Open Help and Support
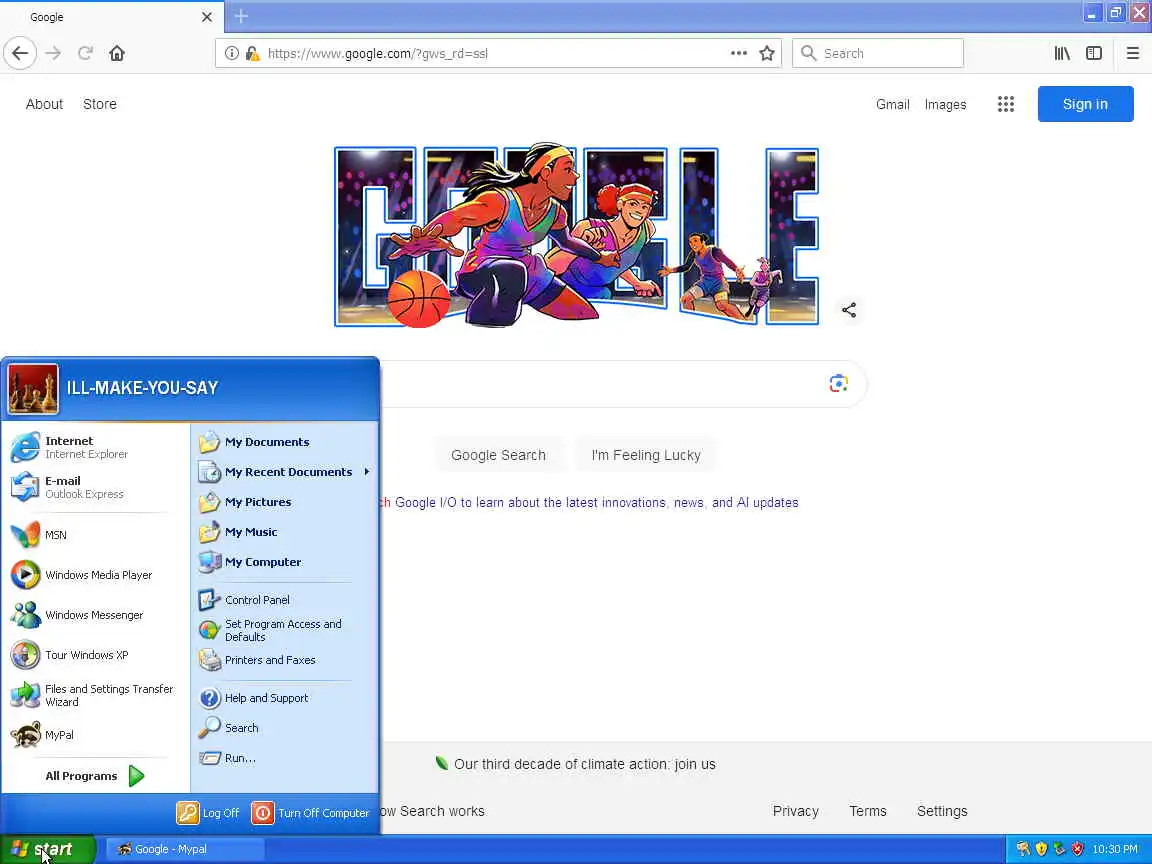Image resolution: width=1152 pixels, height=864 pixels. pos(284,698)
